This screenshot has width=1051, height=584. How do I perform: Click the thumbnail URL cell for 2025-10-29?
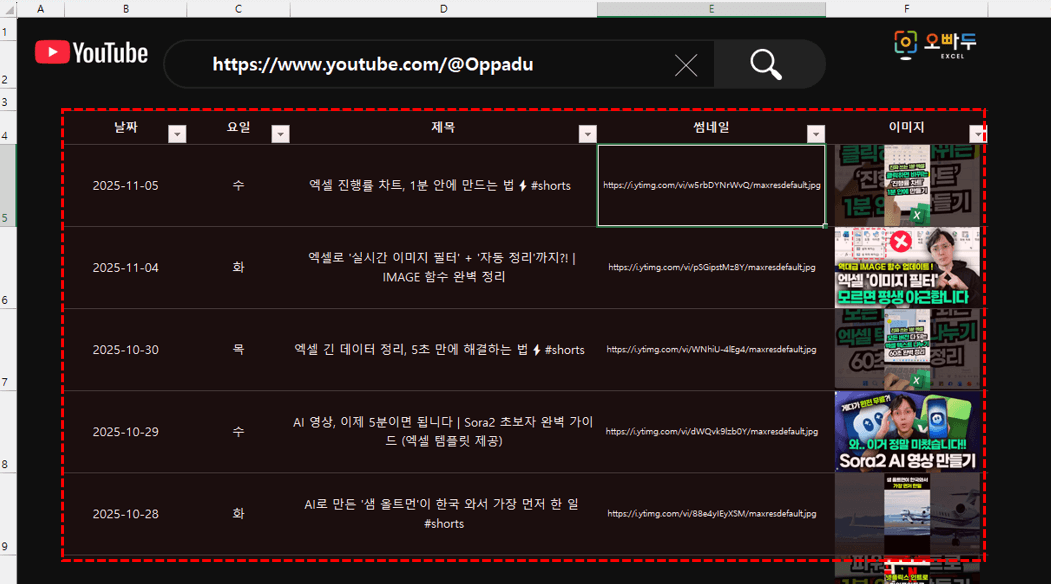coord(711,432)
